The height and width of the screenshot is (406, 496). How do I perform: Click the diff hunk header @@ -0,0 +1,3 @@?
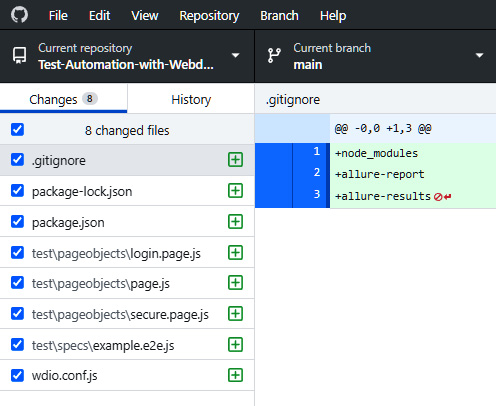tap(383, 128)
